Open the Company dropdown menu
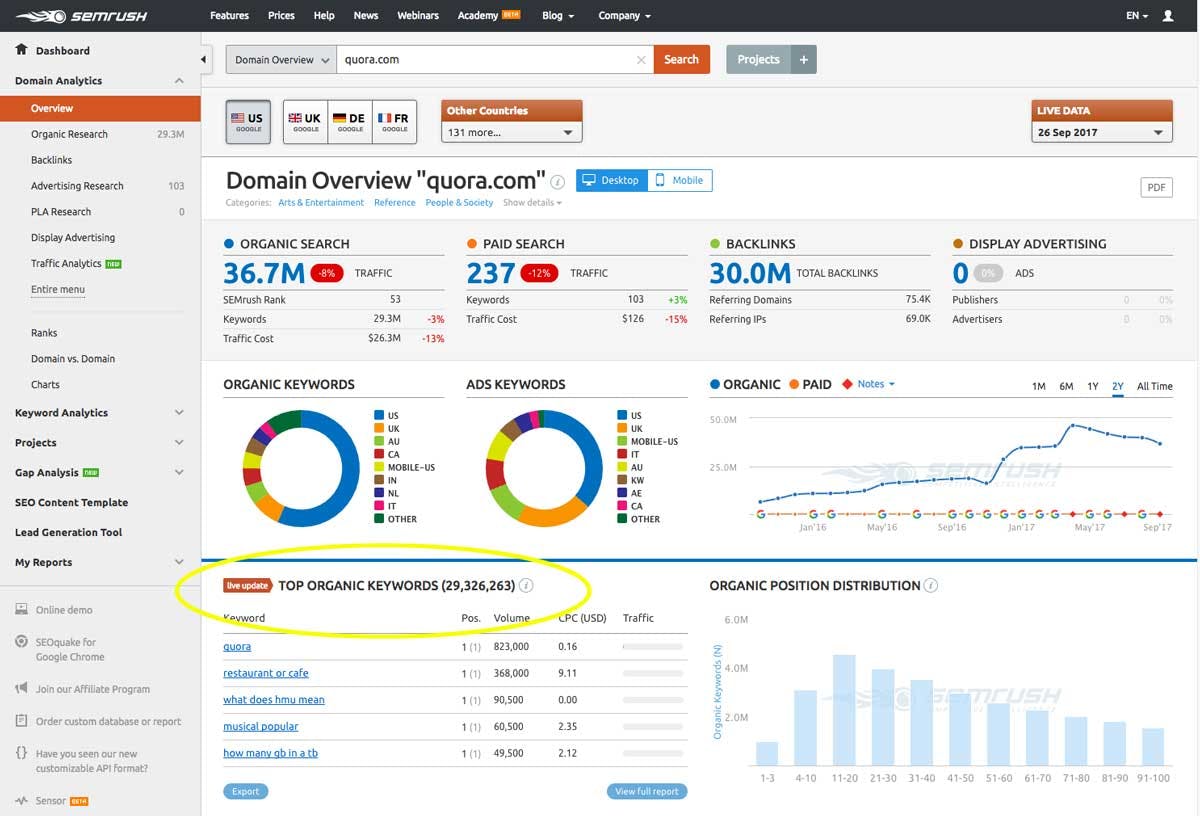1200x816 pixels. 624,16
